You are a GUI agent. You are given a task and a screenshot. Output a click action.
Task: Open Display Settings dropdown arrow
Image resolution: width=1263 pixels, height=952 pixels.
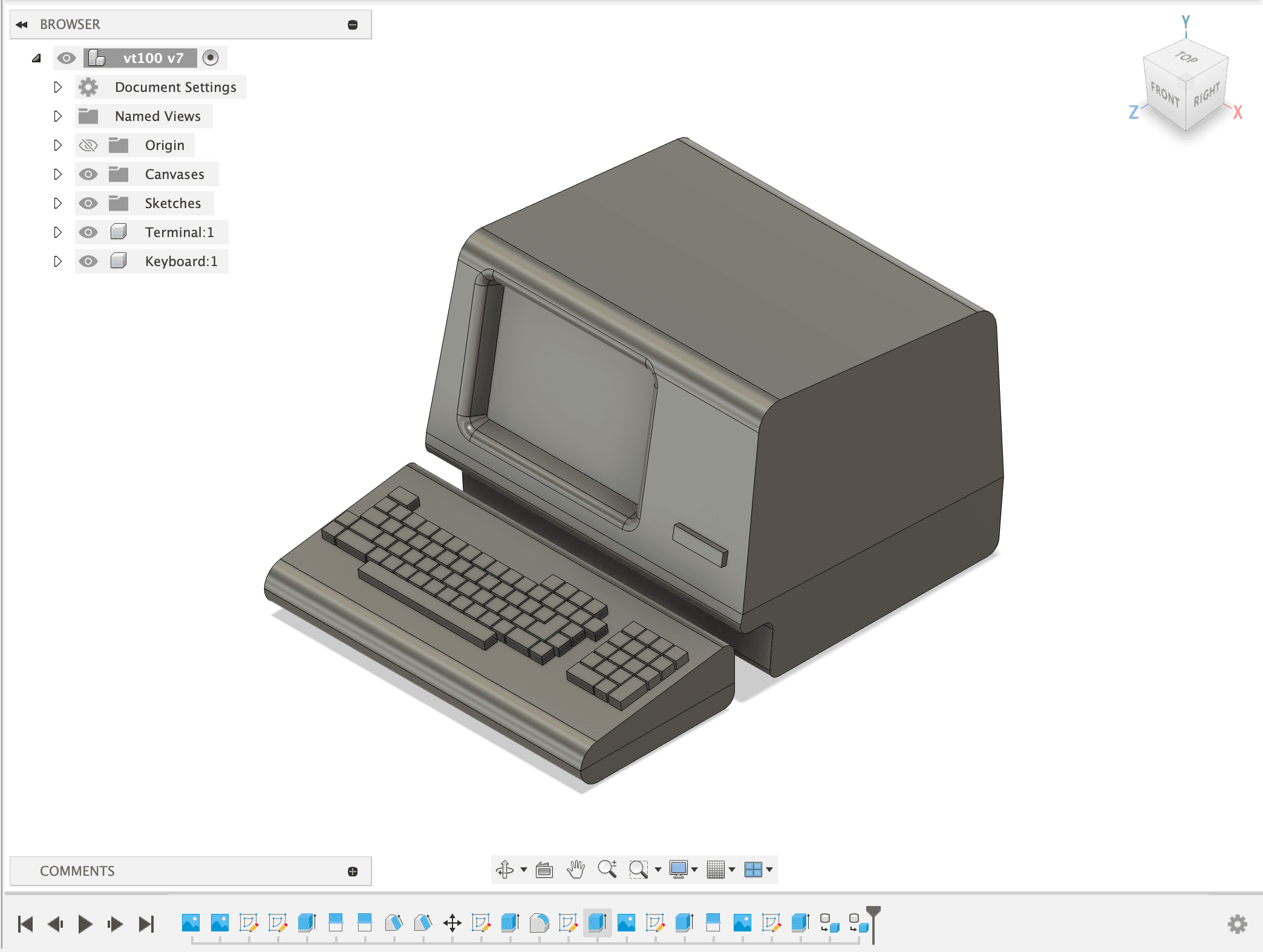point(694,870)
